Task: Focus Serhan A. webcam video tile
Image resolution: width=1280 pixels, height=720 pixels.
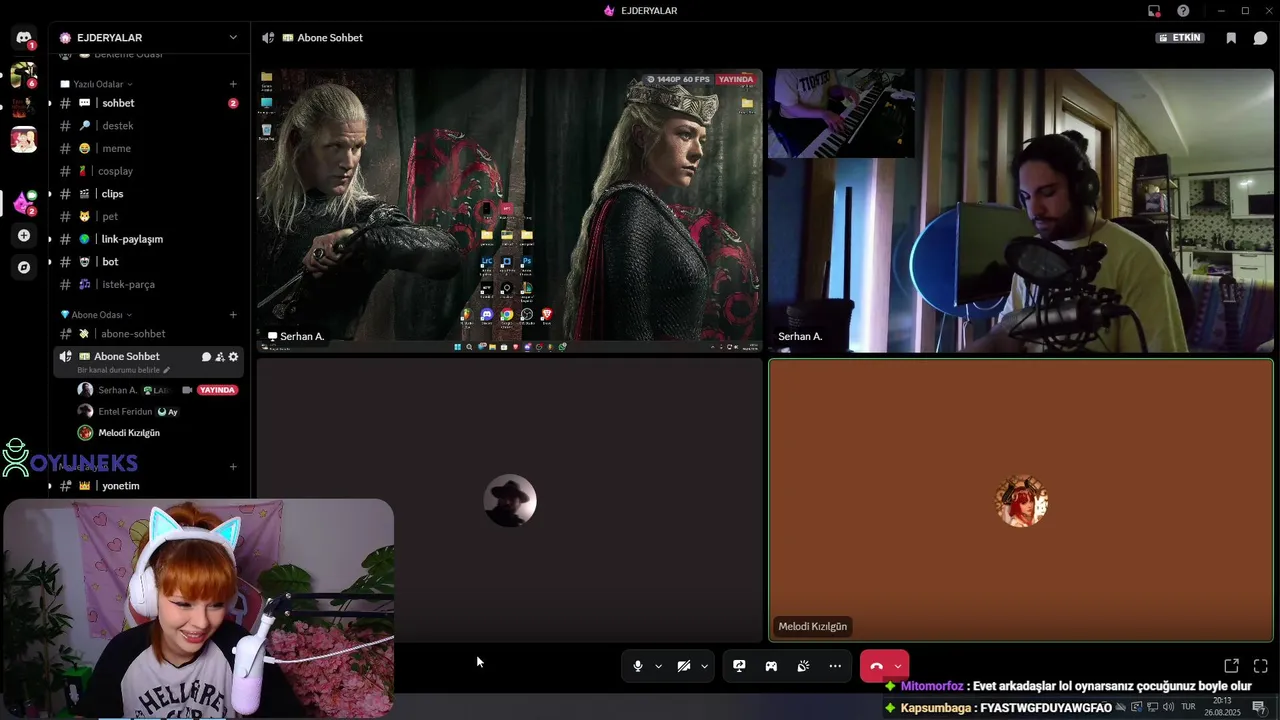Action: 1021,210
